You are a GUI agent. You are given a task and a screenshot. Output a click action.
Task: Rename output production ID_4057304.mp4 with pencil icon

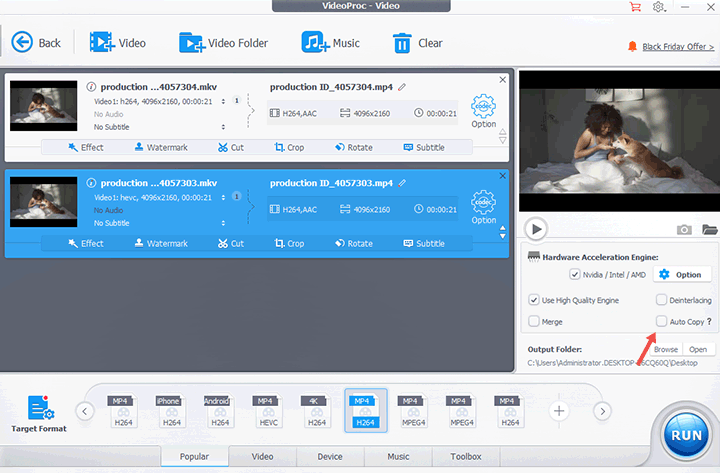pos(402,87)
